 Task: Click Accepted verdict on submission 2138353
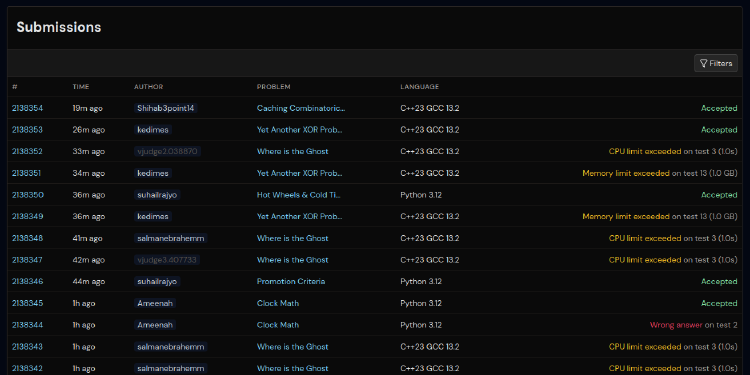point(719,130)
